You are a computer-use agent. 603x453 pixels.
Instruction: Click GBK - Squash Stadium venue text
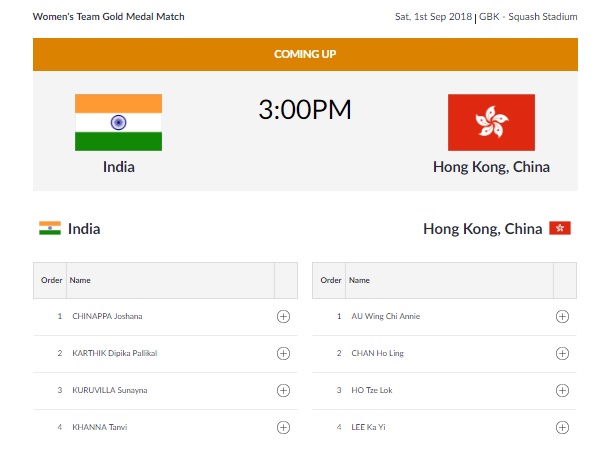[x=528, y=17]
